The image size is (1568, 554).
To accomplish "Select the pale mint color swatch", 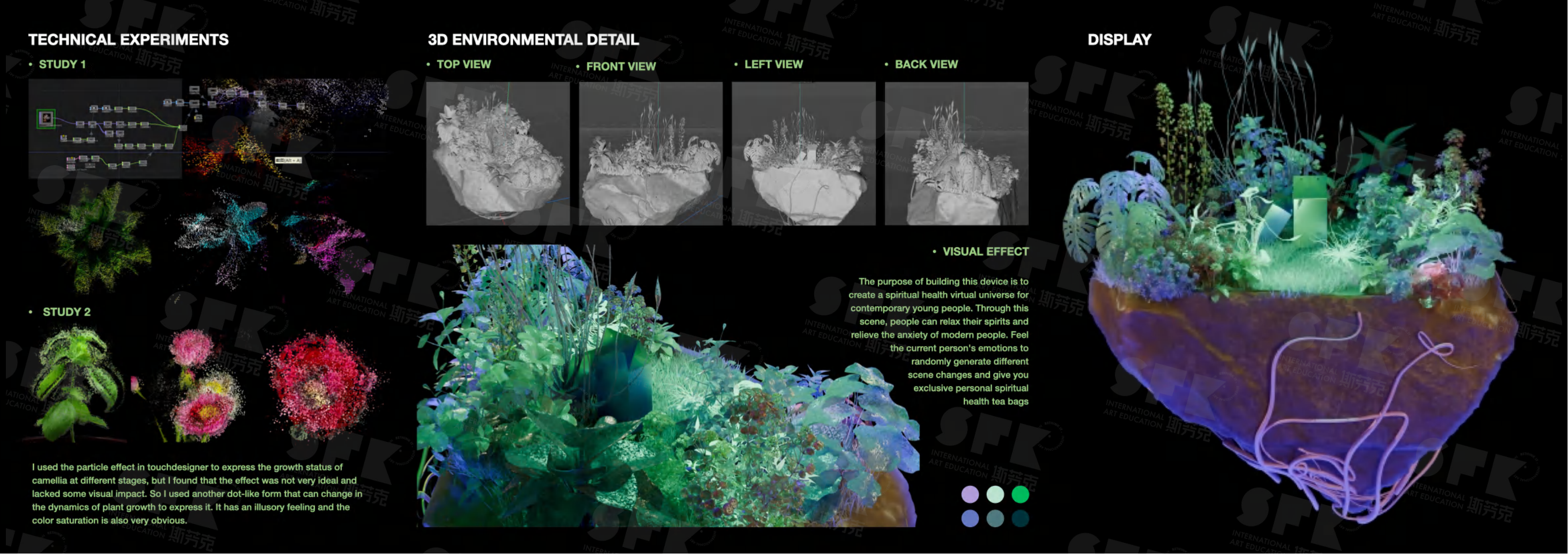I will coord(995,495).
